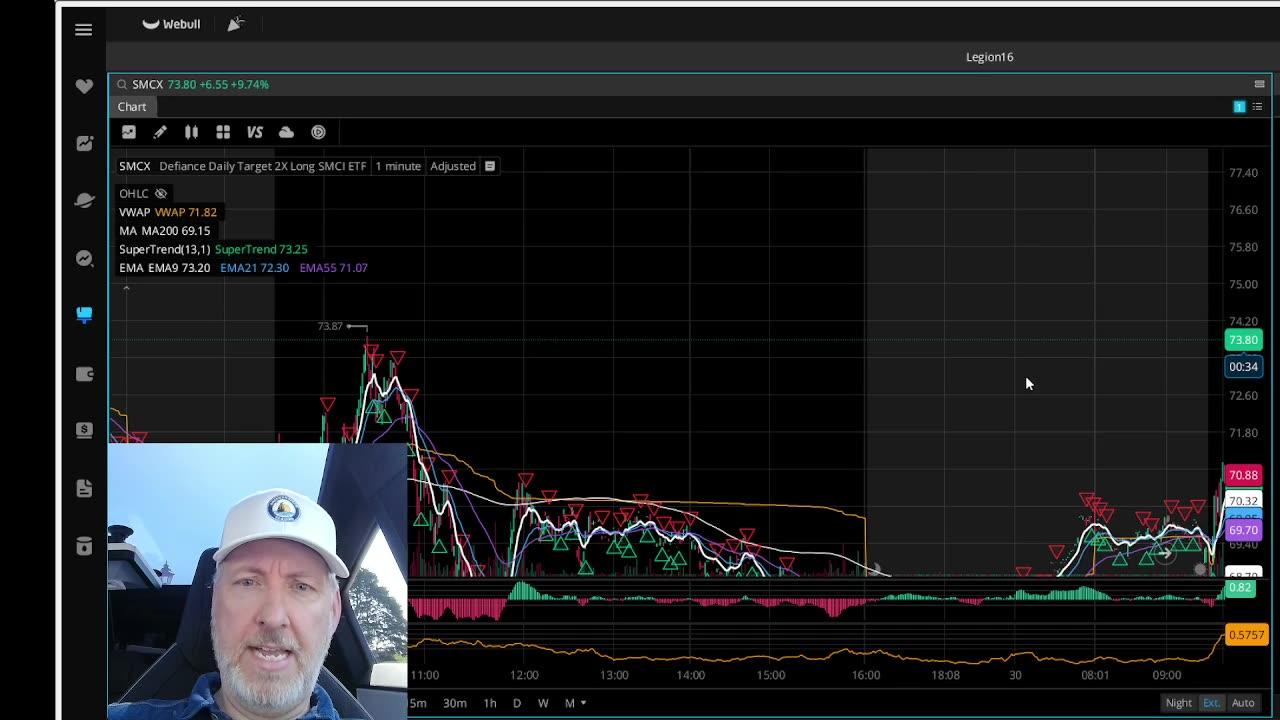Click the notes icon after Adjusted

pyautogui.click(x=490, y=166)
